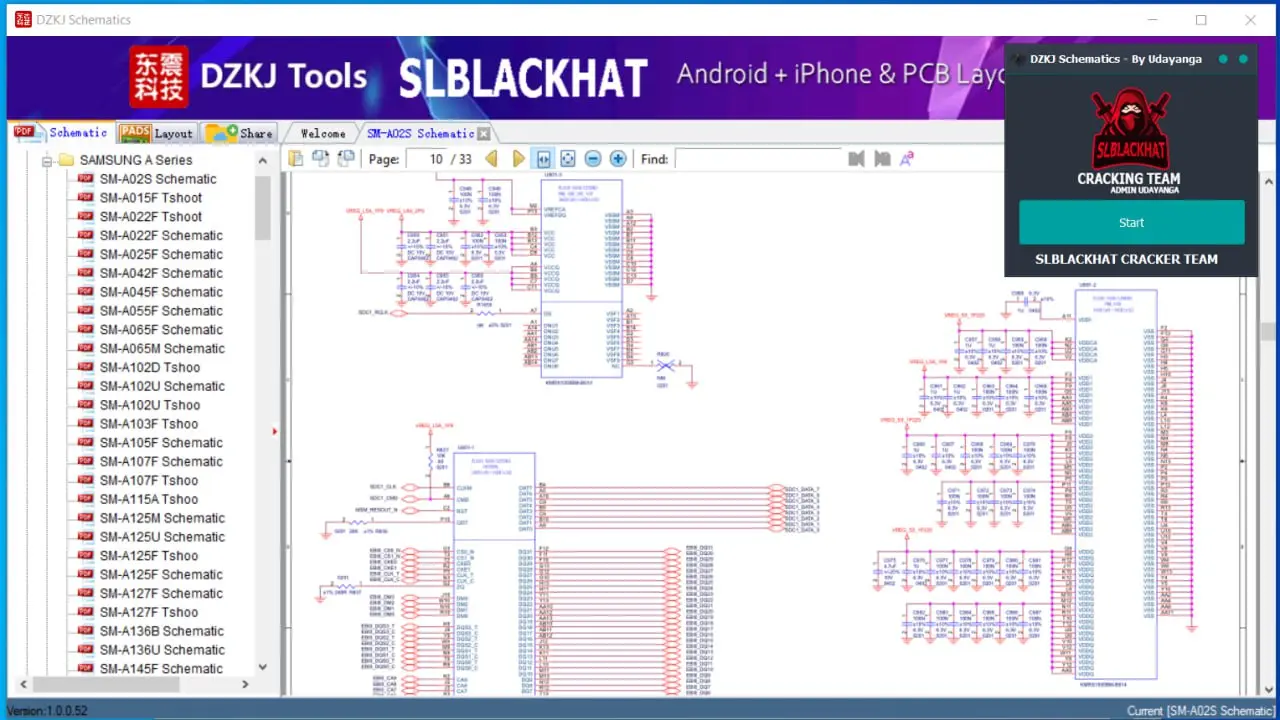
Task: Open SM-A042F Schematic in the tree
Action: click(161, 273)
